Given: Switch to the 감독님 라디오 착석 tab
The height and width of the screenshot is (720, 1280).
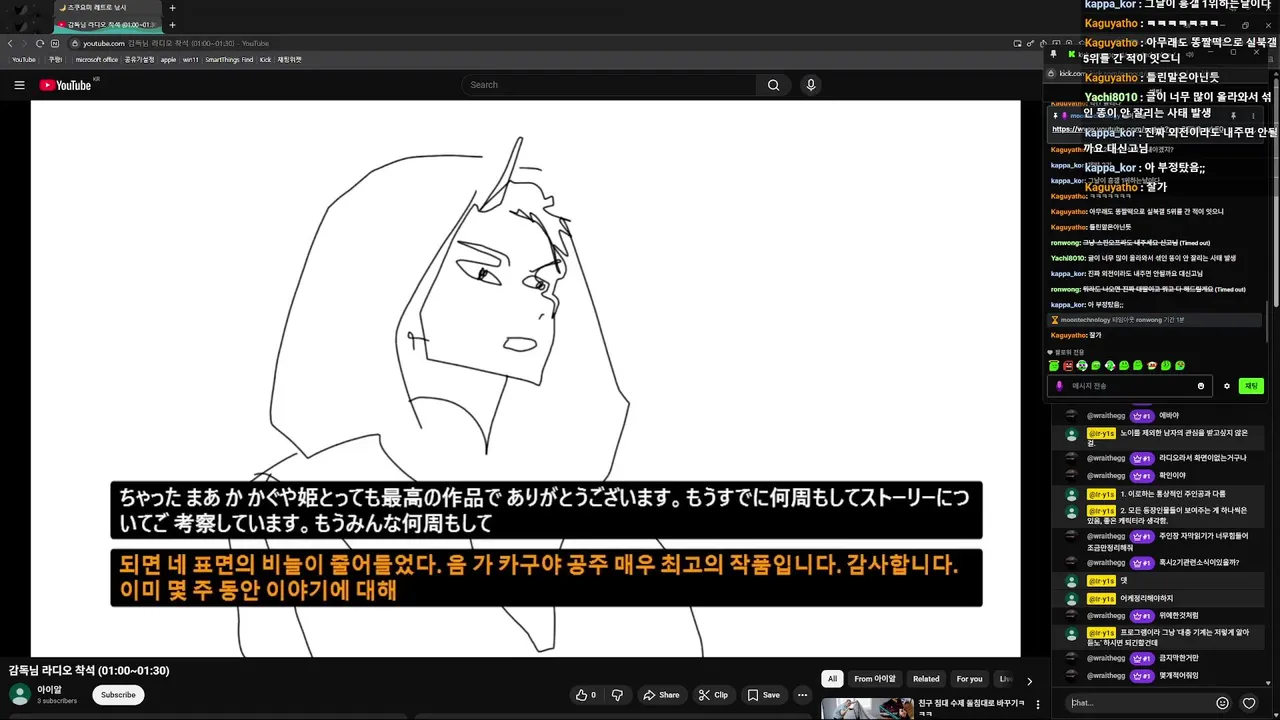Looking at the screenshot, I should 106,25.
